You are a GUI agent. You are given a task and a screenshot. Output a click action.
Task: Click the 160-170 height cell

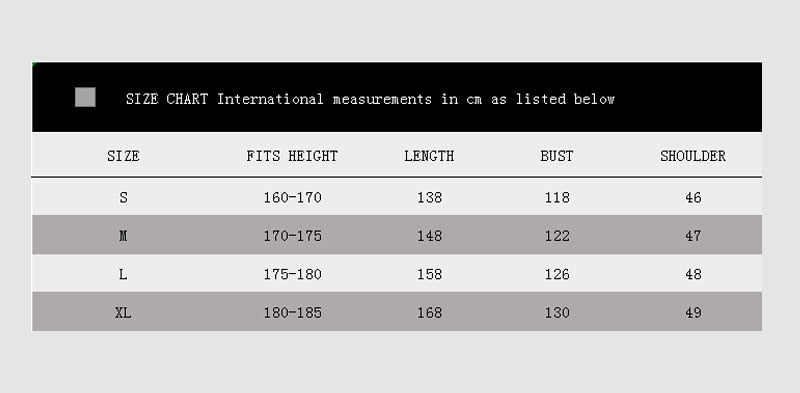pos(292,198)
